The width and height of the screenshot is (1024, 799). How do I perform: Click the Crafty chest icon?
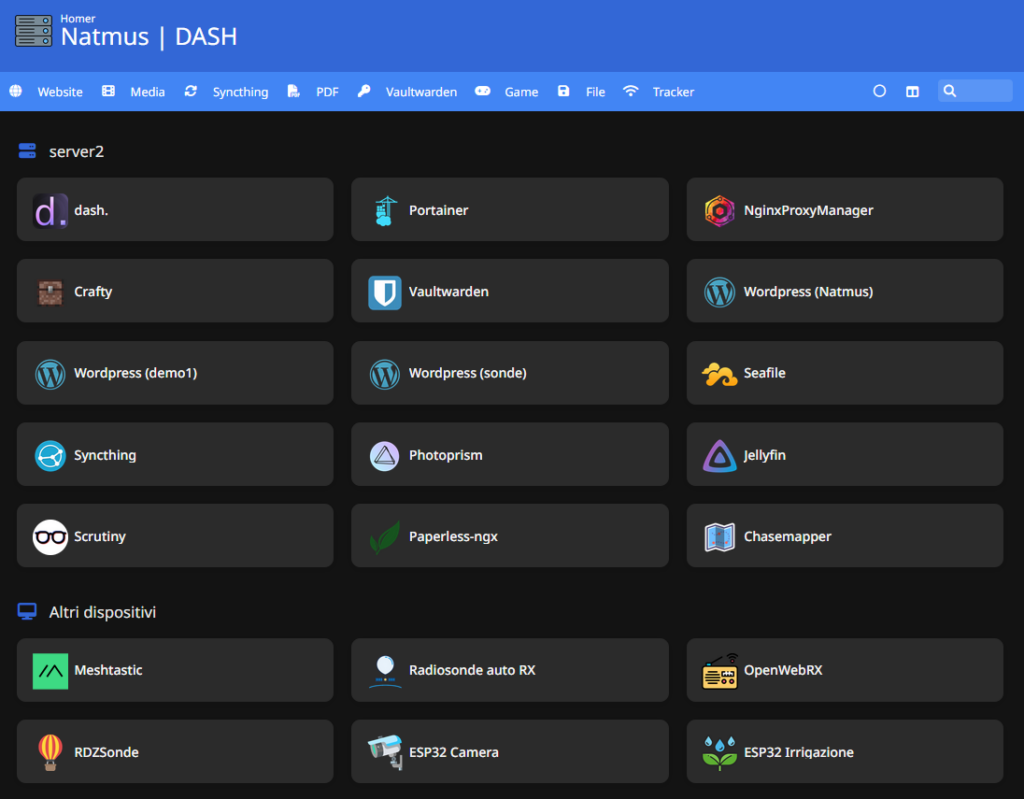click(x=50, y=292)
